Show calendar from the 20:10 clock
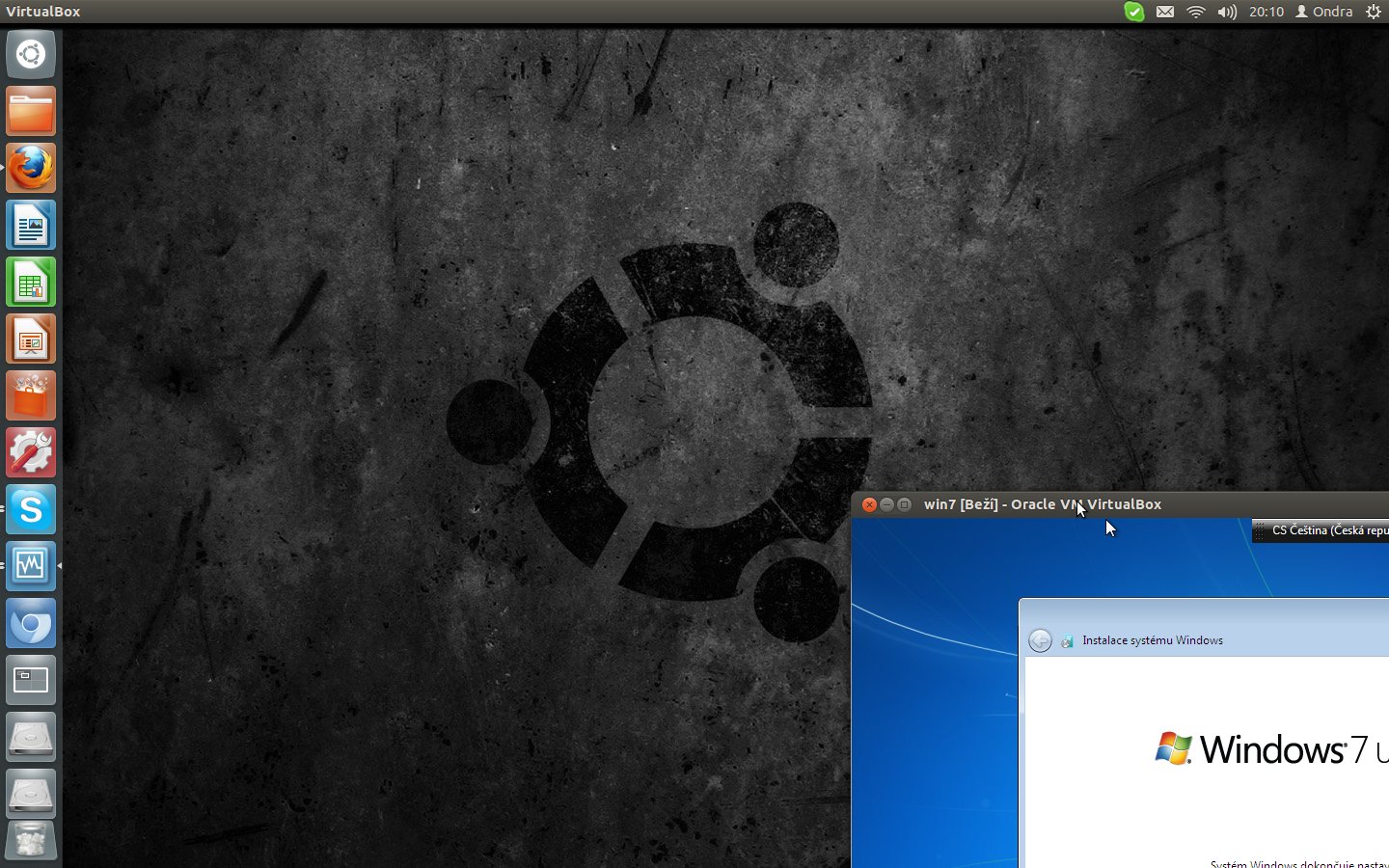 pyautogui.click(x=1266, y=12)
